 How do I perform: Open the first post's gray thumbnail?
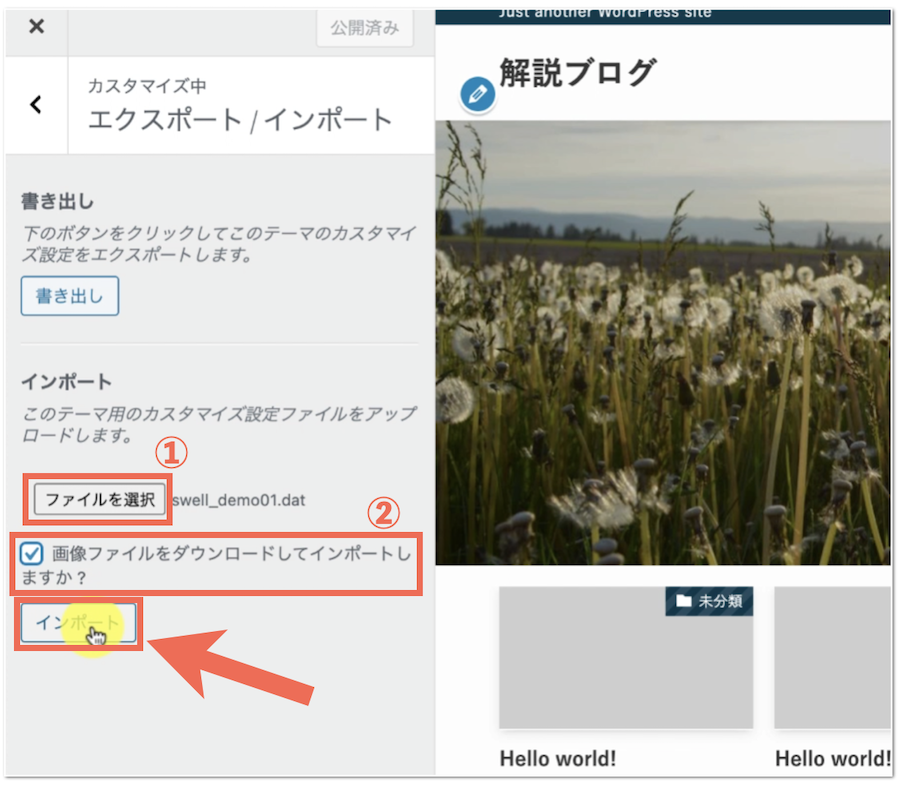tap(625, 665)
